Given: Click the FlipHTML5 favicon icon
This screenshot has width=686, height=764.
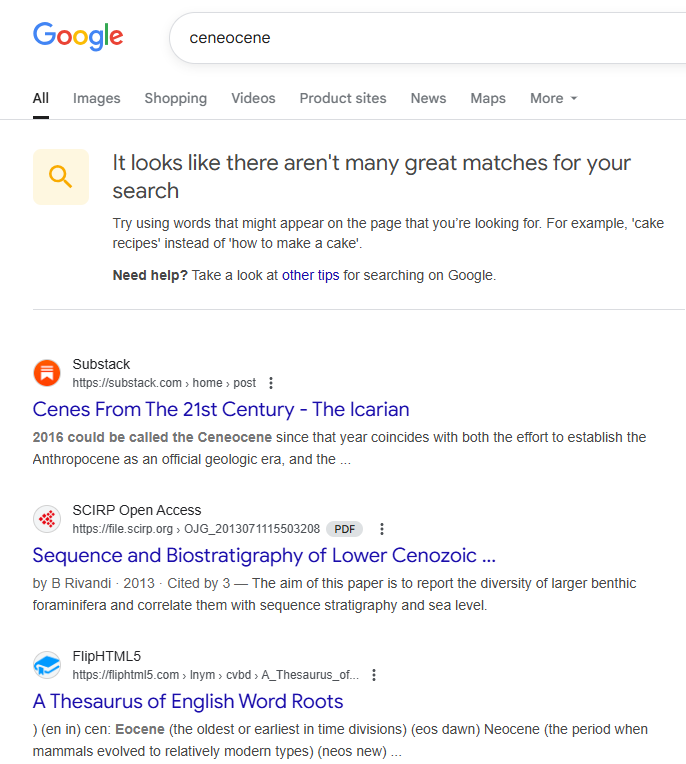Looking at the screenshot, I should point(47,665).
